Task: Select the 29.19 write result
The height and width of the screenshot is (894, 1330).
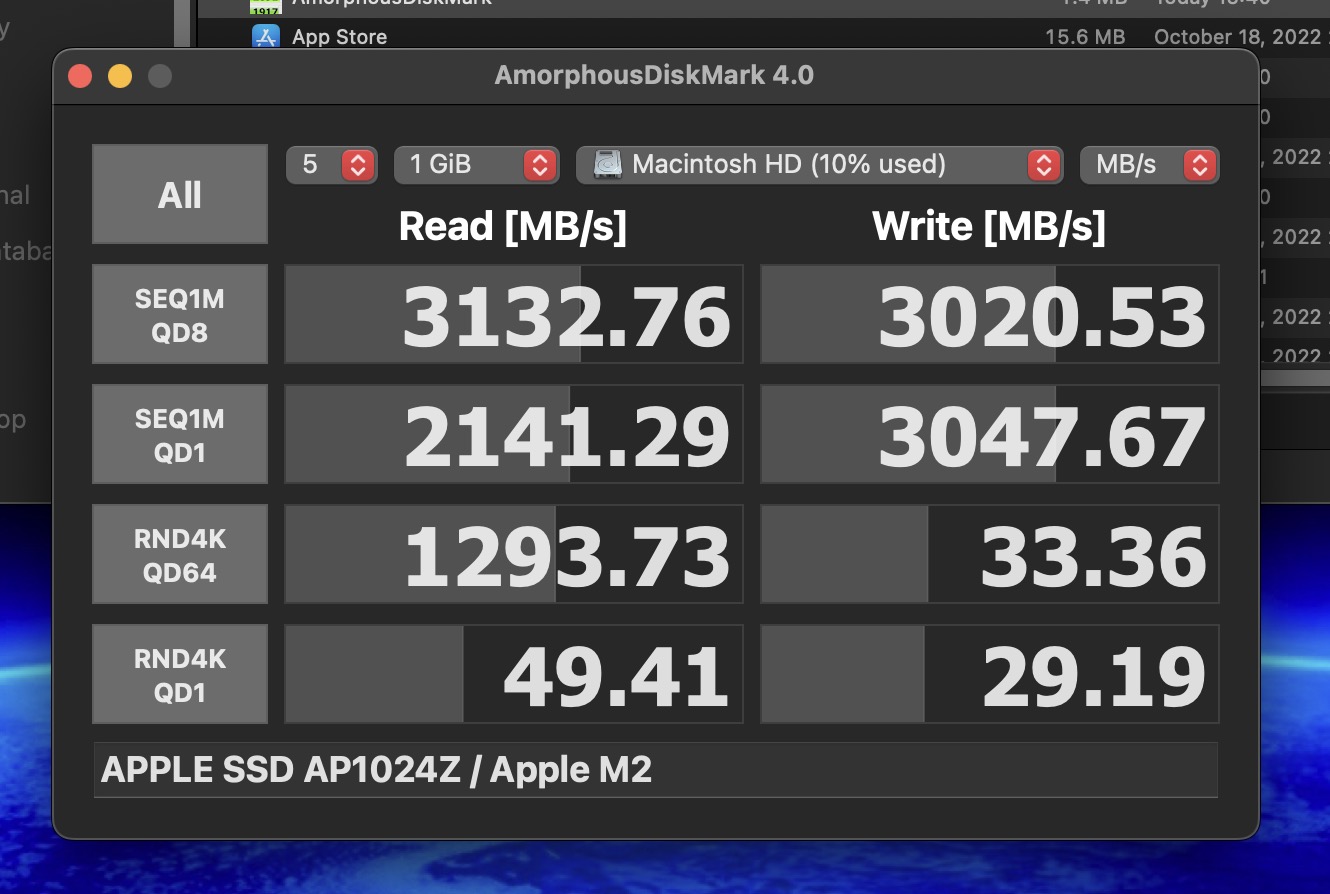Action: point(990,674)
